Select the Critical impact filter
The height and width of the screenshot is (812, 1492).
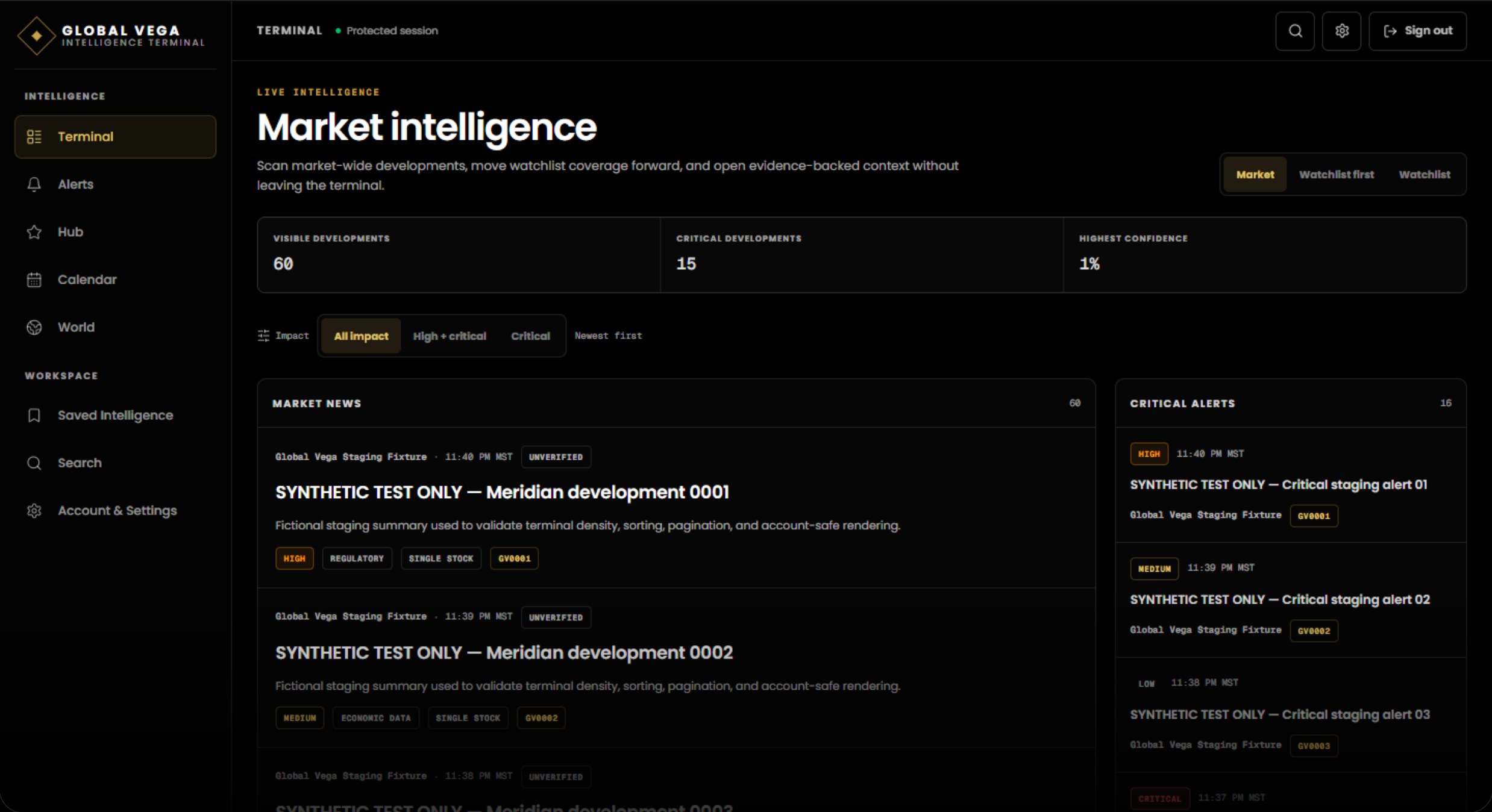click(x=530, y=336)
